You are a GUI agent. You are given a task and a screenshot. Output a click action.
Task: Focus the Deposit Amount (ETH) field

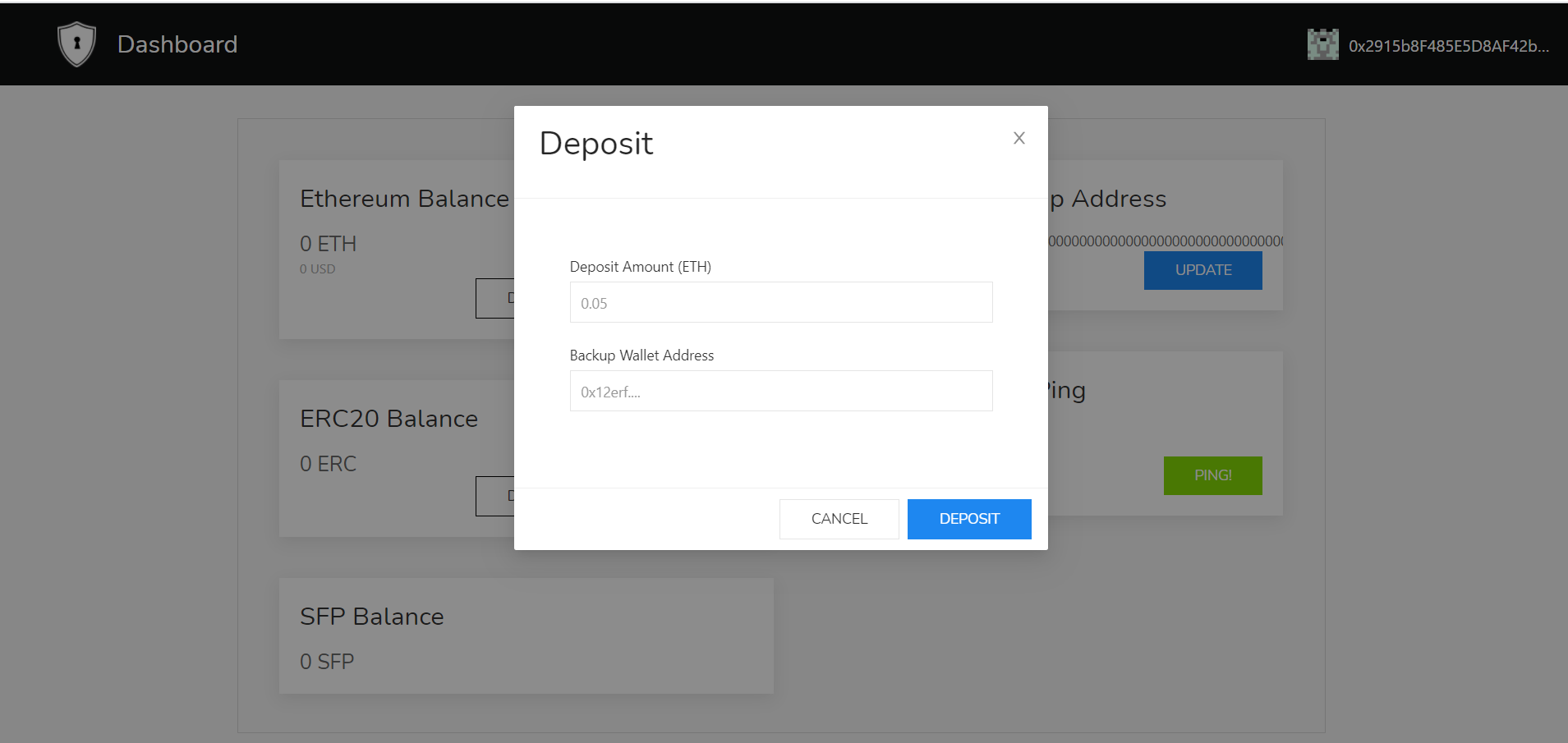pyautogui.click(x=781, y=302)
